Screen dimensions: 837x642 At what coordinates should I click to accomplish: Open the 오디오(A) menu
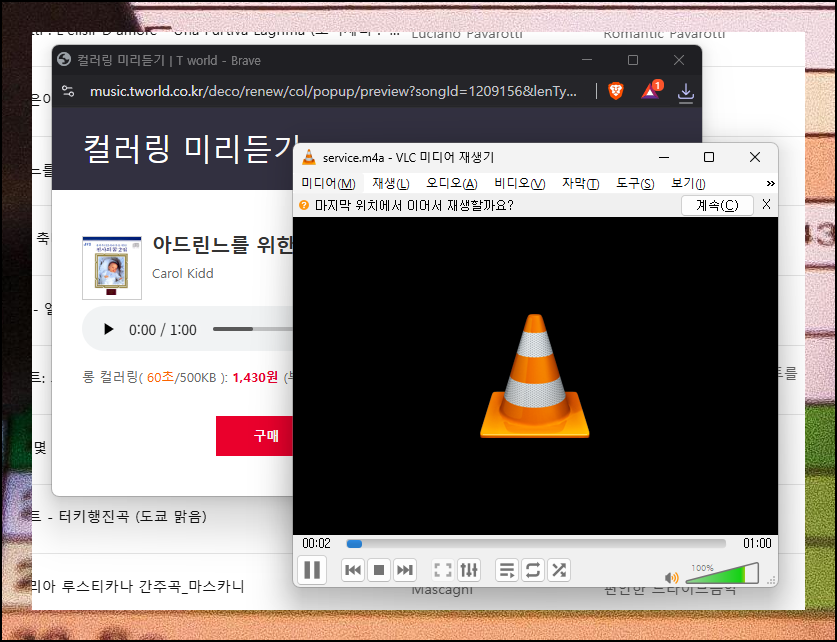(452, 184)
